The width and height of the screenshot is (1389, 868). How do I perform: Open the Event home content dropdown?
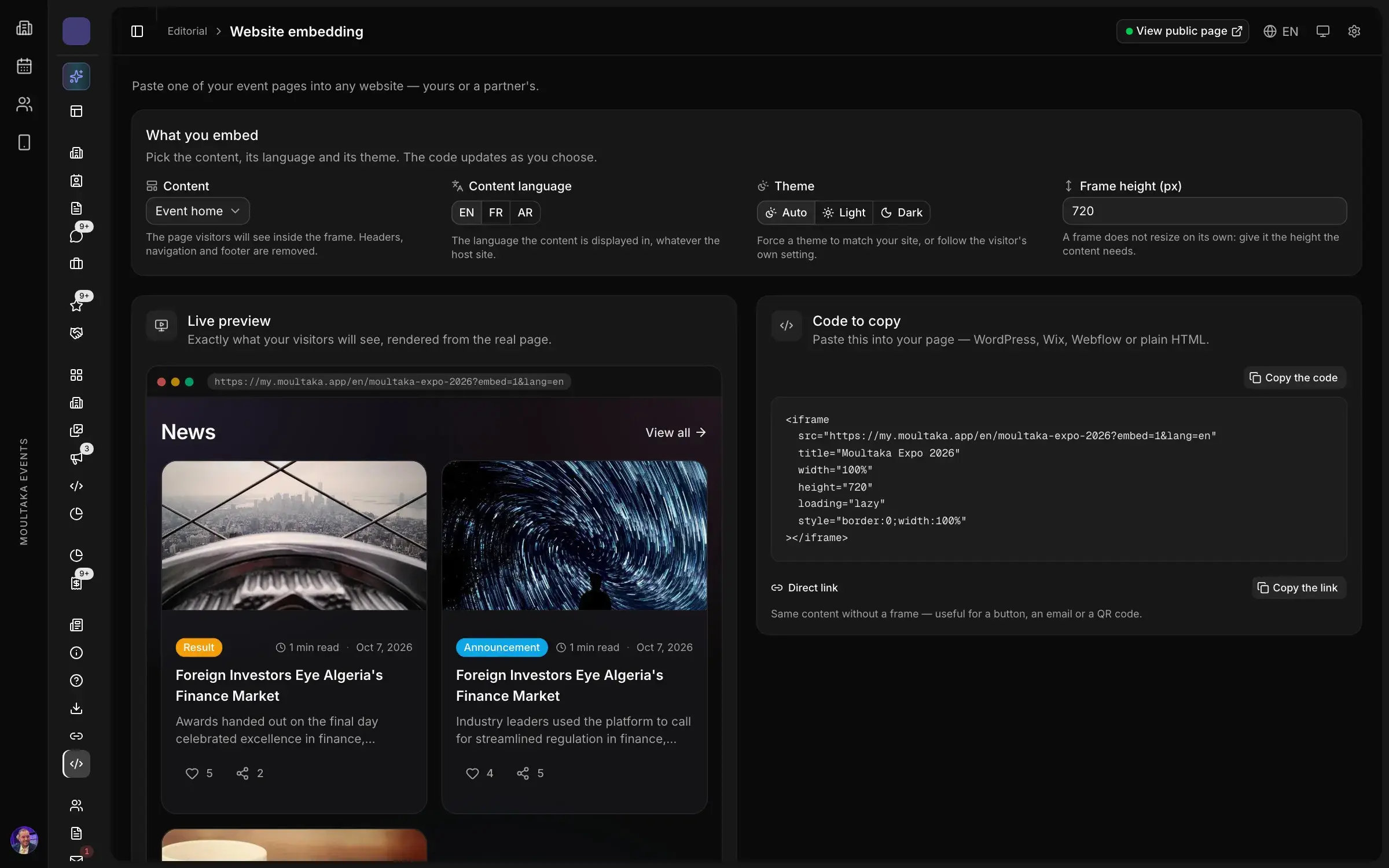tap(197, 211)
